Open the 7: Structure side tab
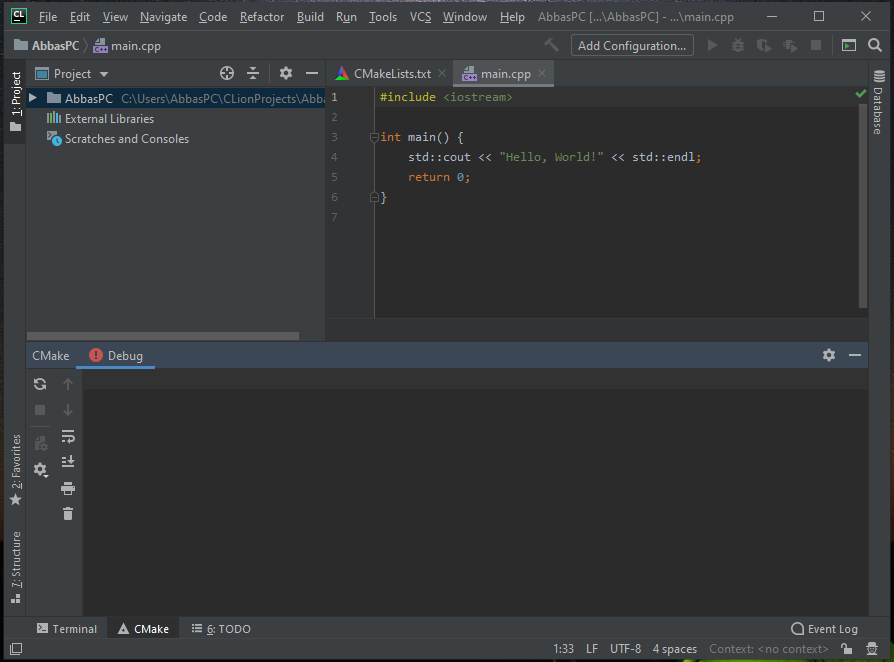The image size is (894, 662). pyautogui.click(x=15, y=567)
